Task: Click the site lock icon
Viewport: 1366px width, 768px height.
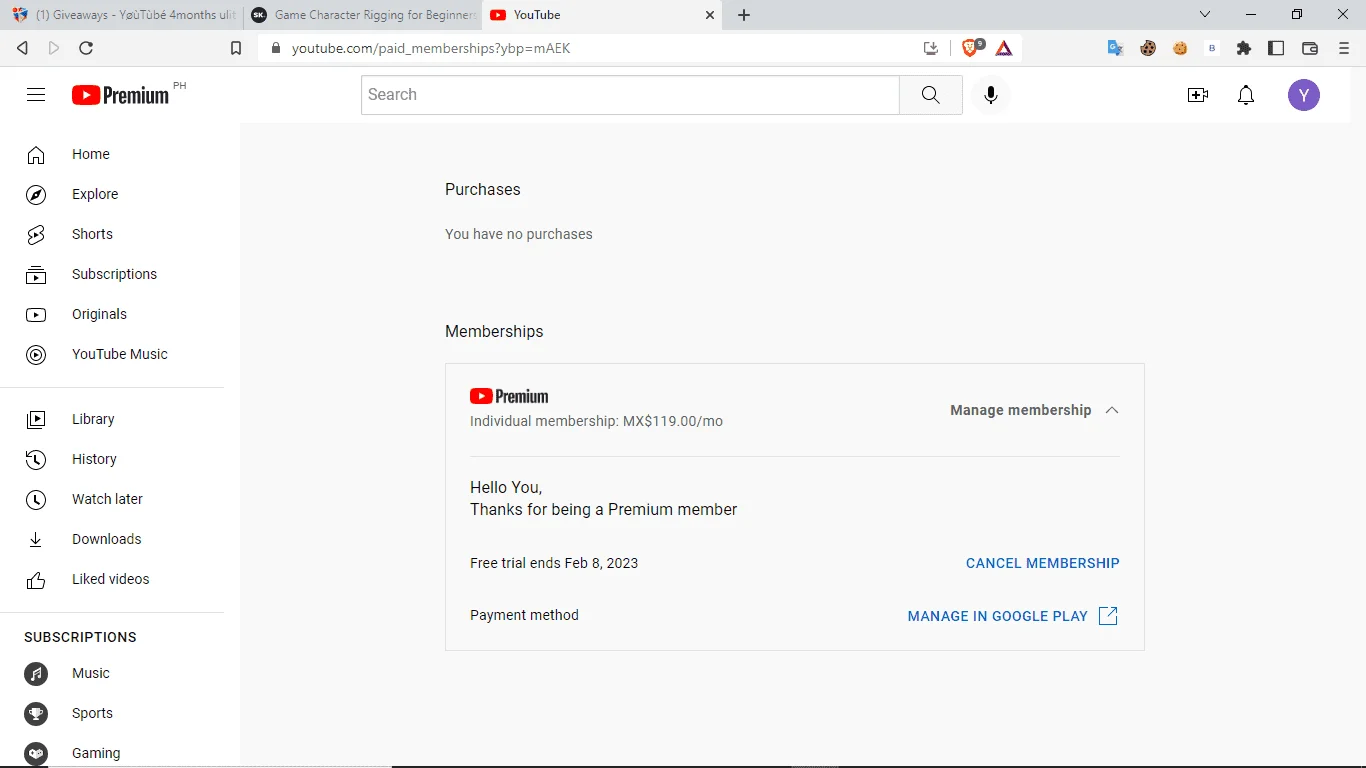Action: 276,48
